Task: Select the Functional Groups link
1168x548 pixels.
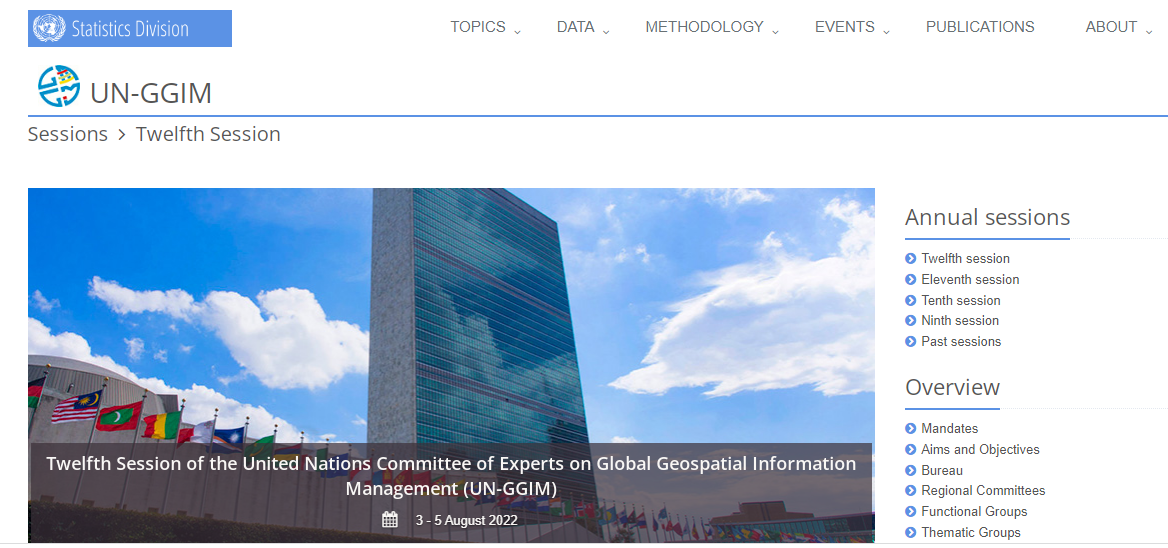Action: 974,512
